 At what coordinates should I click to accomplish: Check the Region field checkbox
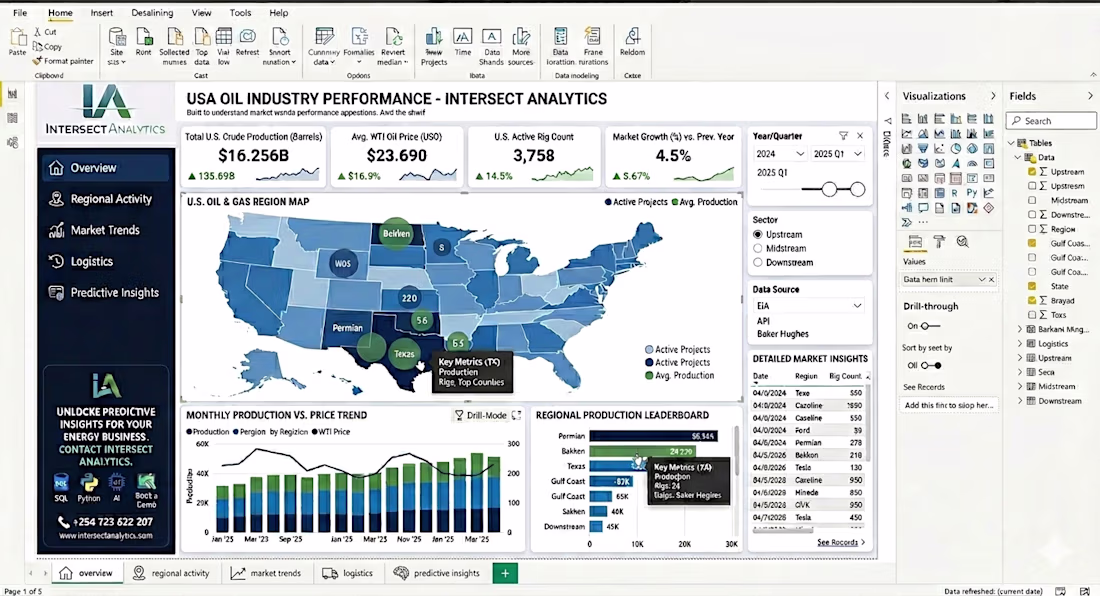coord(1032,229)
